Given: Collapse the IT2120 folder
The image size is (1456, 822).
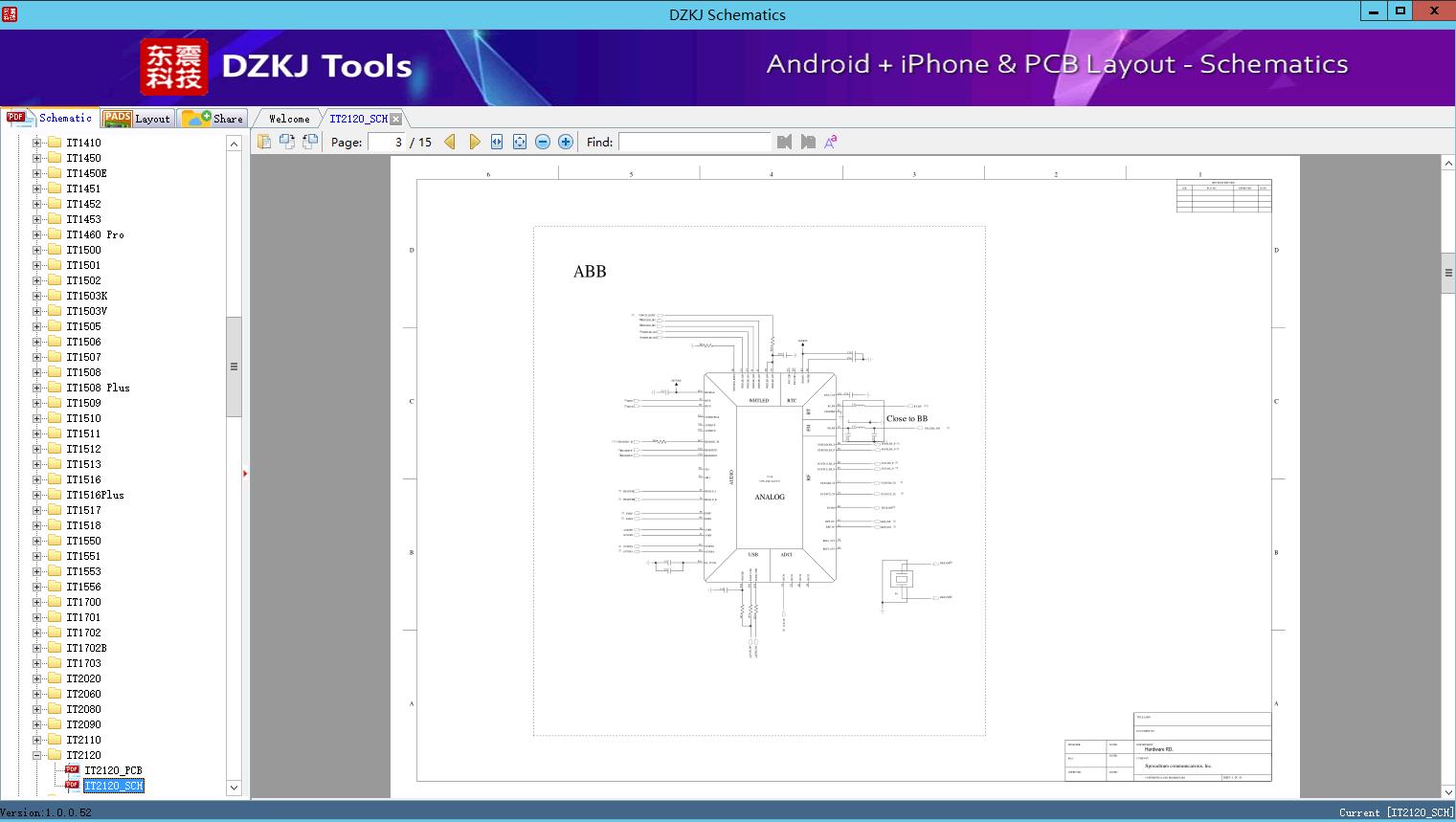Looking at the screenshot, I should [36, 755].
